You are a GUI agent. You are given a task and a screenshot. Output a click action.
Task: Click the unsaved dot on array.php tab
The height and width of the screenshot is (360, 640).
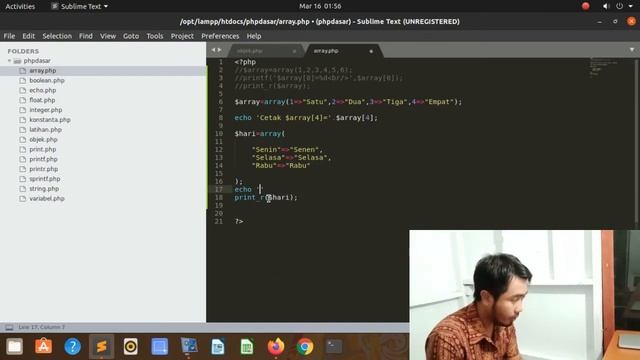click(x=371, y=51)
